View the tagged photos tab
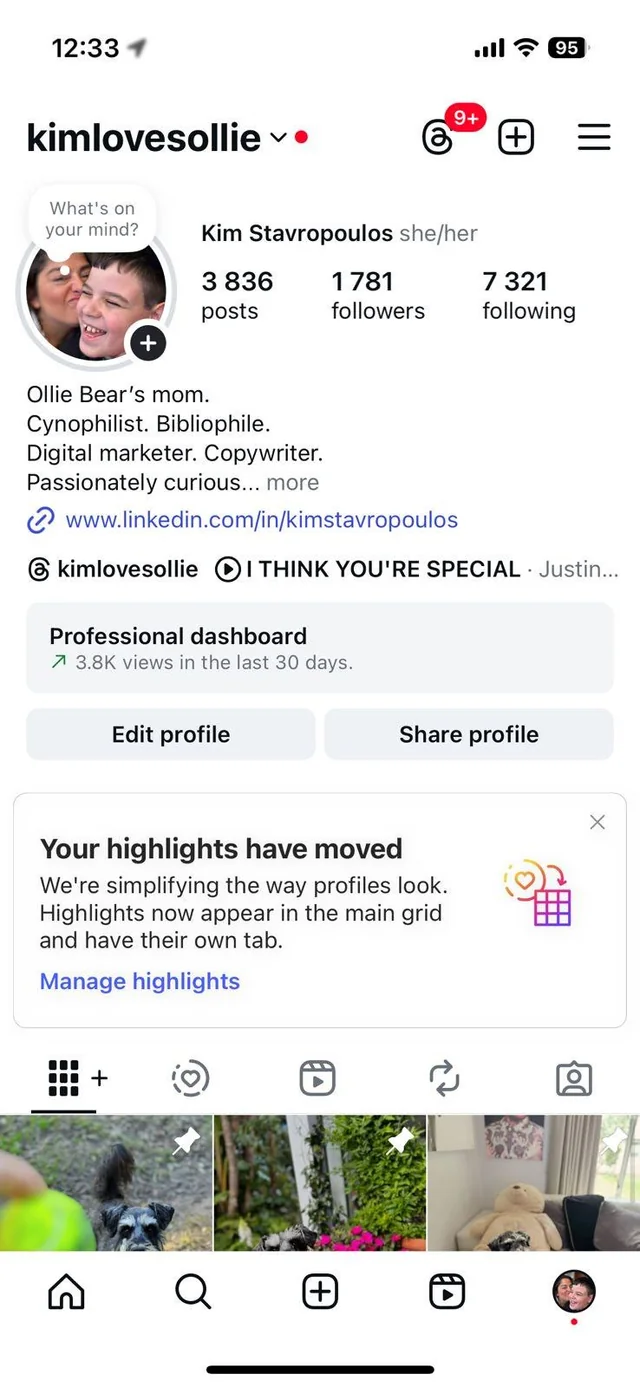The height and width of the screenshot is (1387, 640). (573, 1078)
